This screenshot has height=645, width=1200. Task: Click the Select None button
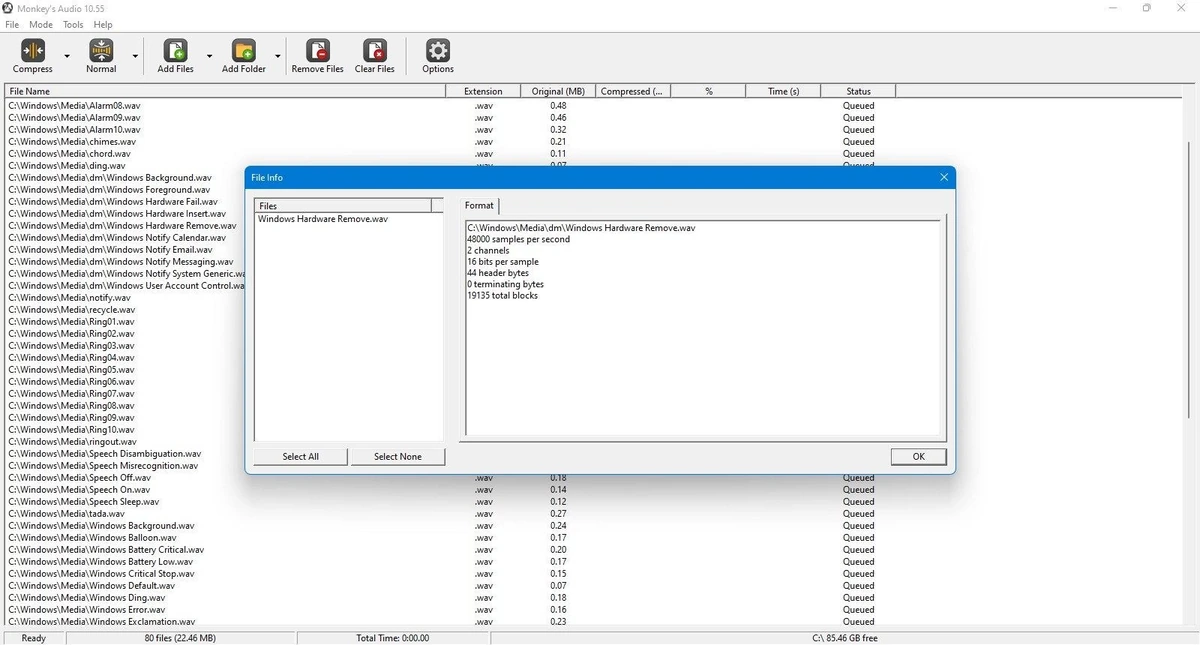pos(398,456)
